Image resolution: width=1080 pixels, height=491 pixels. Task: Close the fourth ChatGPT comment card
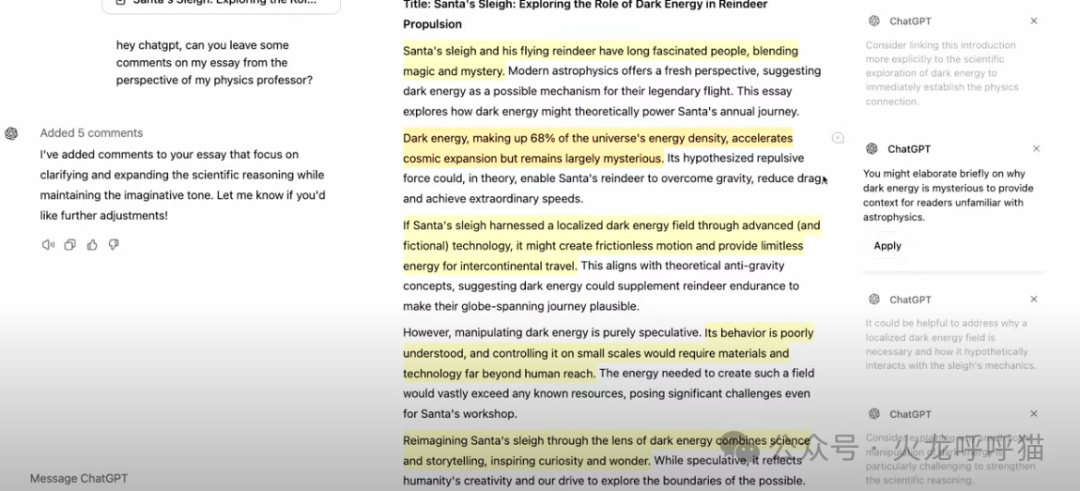pos(1034,414)
